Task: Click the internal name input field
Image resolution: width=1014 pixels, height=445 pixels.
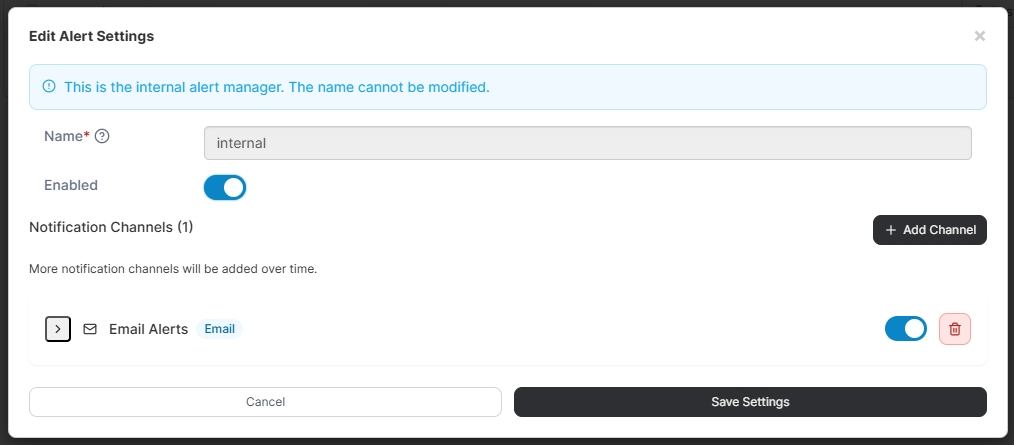Action: (x=587, y=143)
